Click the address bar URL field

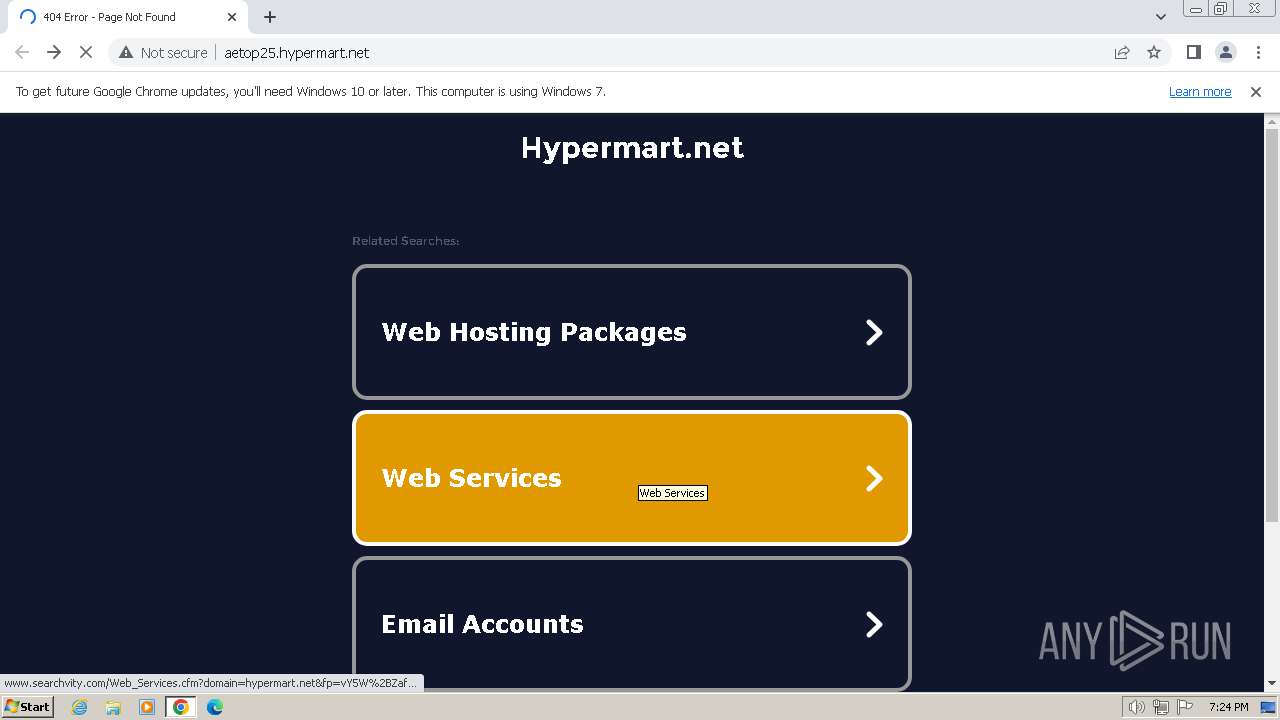pos(600,53)
